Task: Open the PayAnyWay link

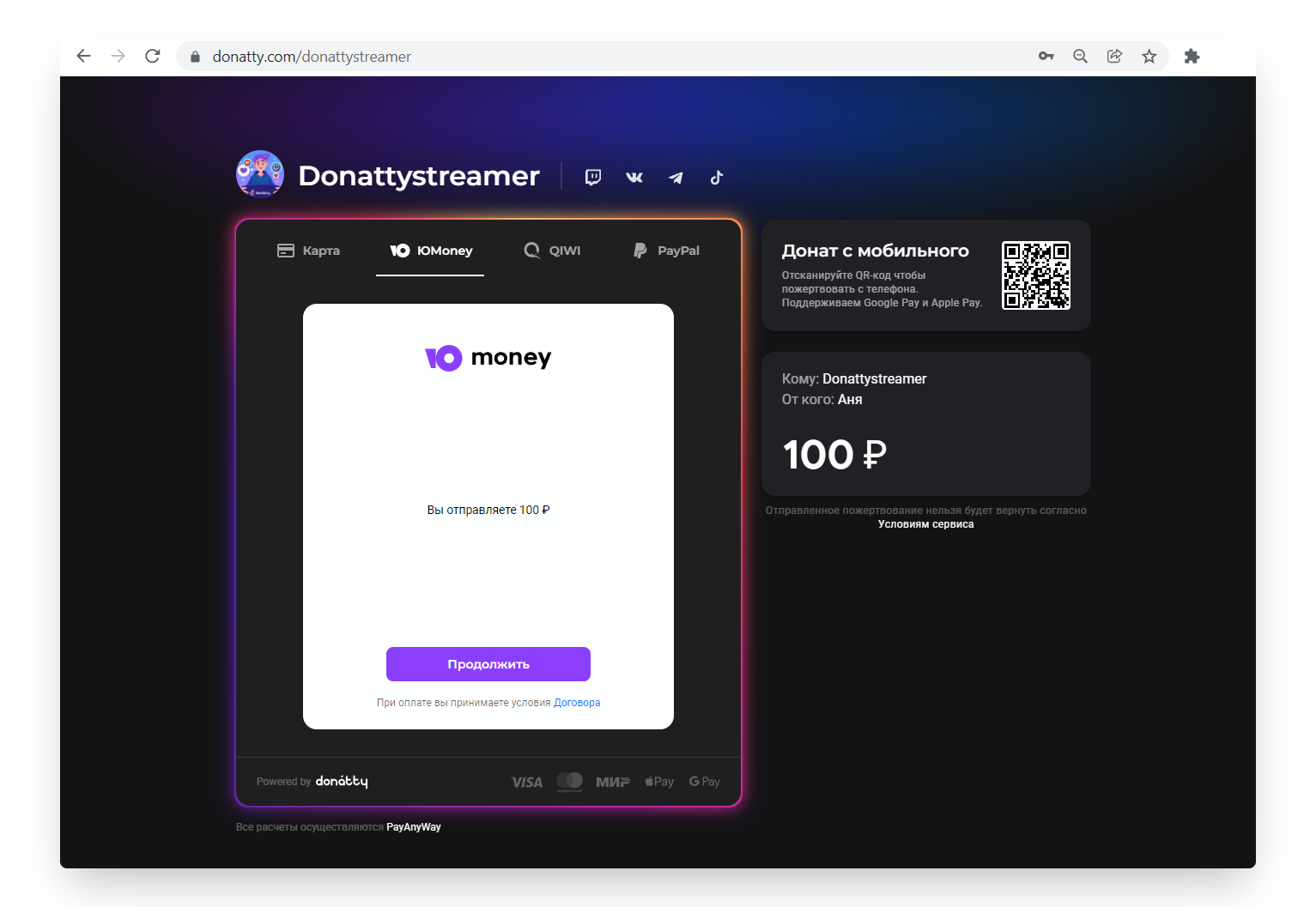Action: [414, 827]
